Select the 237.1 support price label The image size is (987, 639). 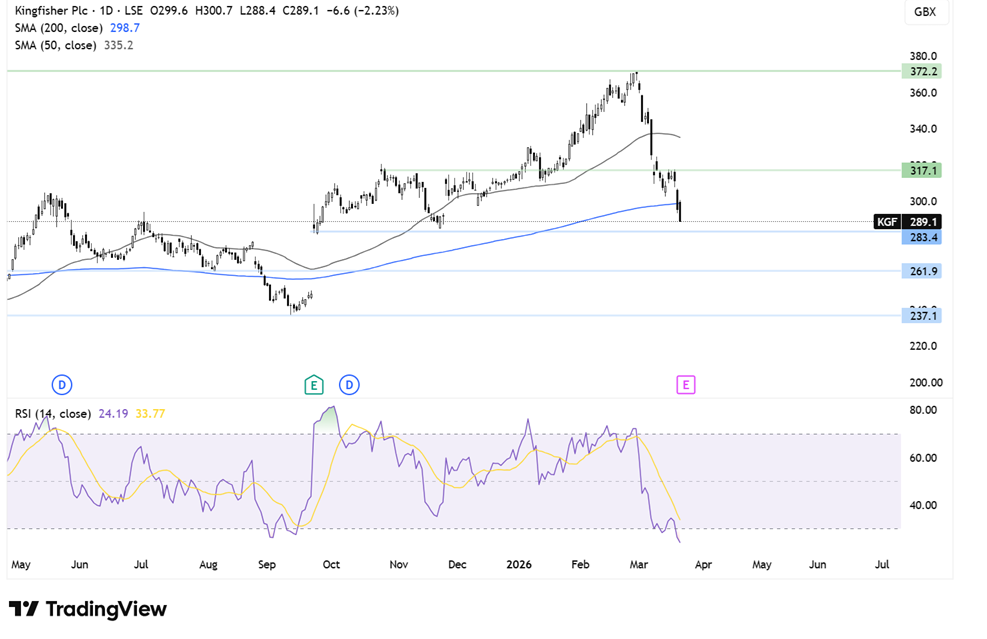click(x=922, y=315)
